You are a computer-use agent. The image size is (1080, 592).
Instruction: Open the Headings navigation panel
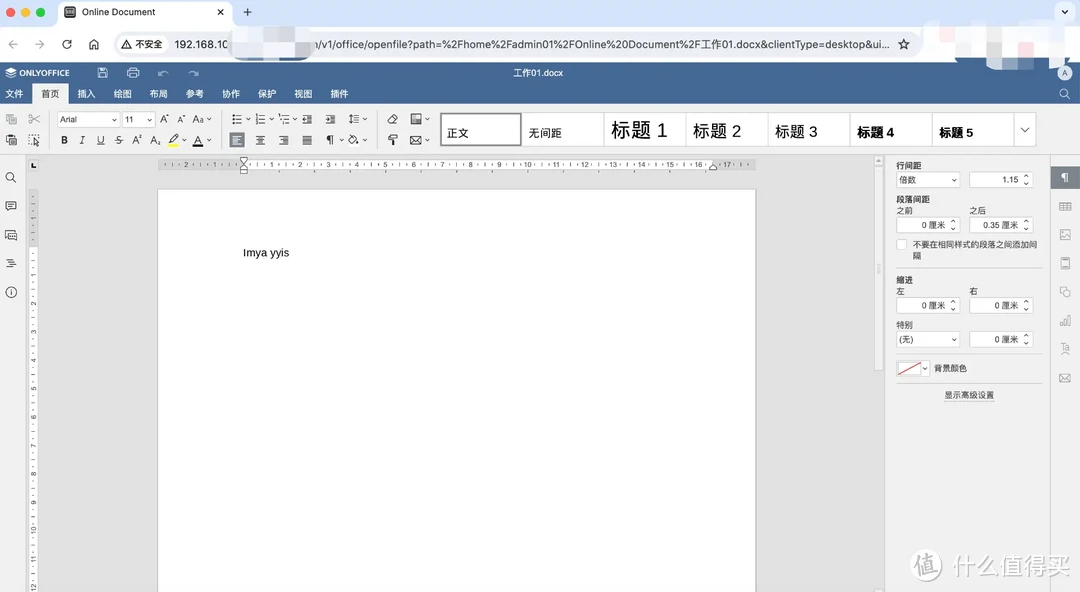tap(11, 263)
